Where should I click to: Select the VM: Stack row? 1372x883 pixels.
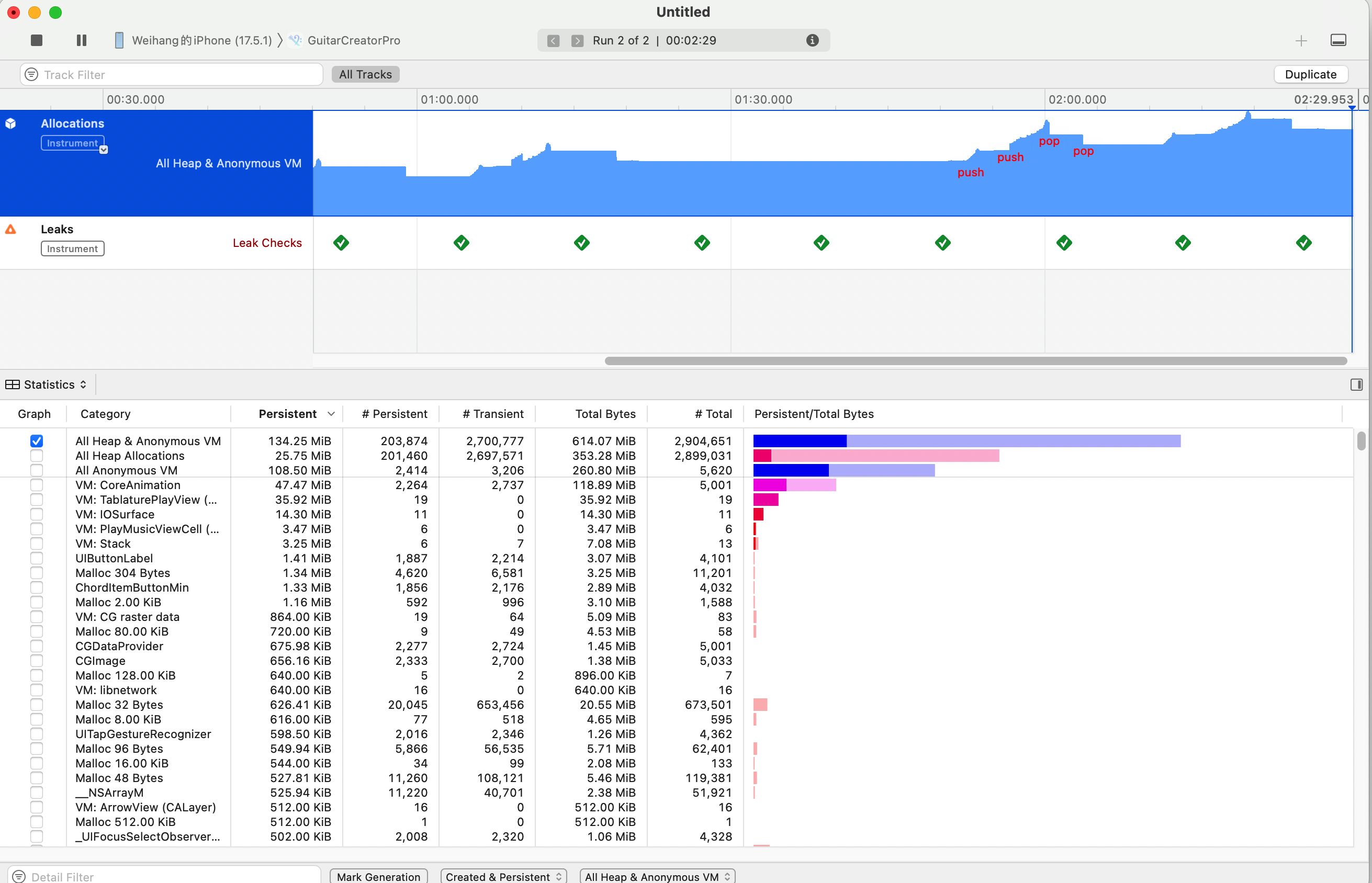click(677, 544)
